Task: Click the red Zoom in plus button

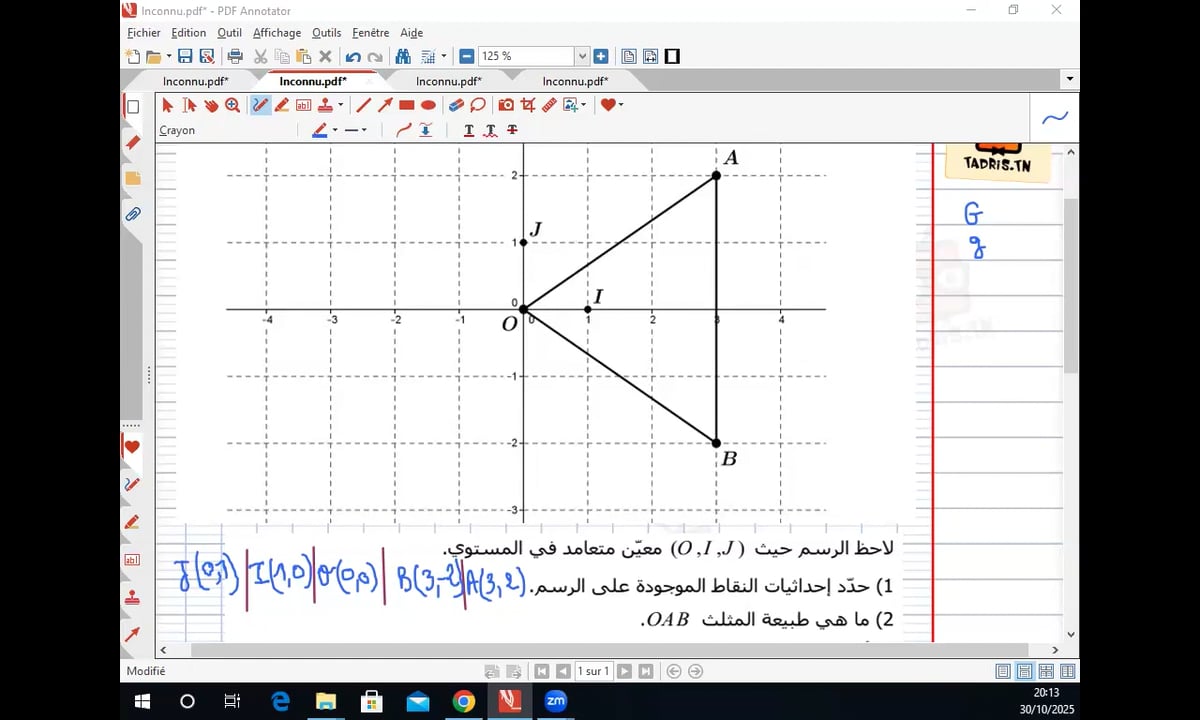Action: coord(601,57)
